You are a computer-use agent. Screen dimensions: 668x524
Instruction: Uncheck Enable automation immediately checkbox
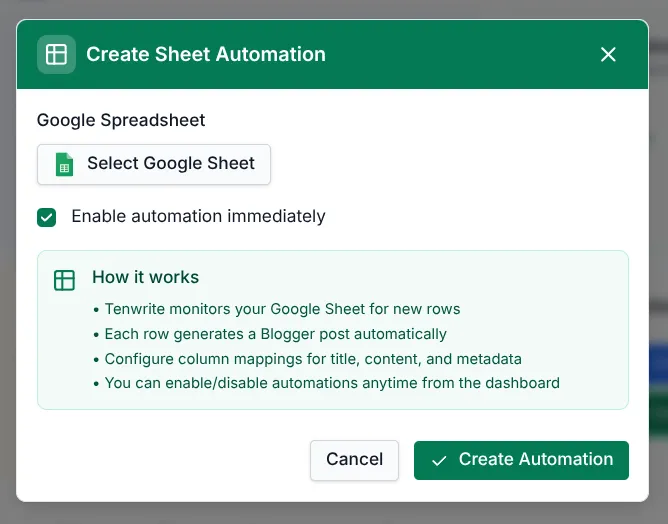(46, 217)
